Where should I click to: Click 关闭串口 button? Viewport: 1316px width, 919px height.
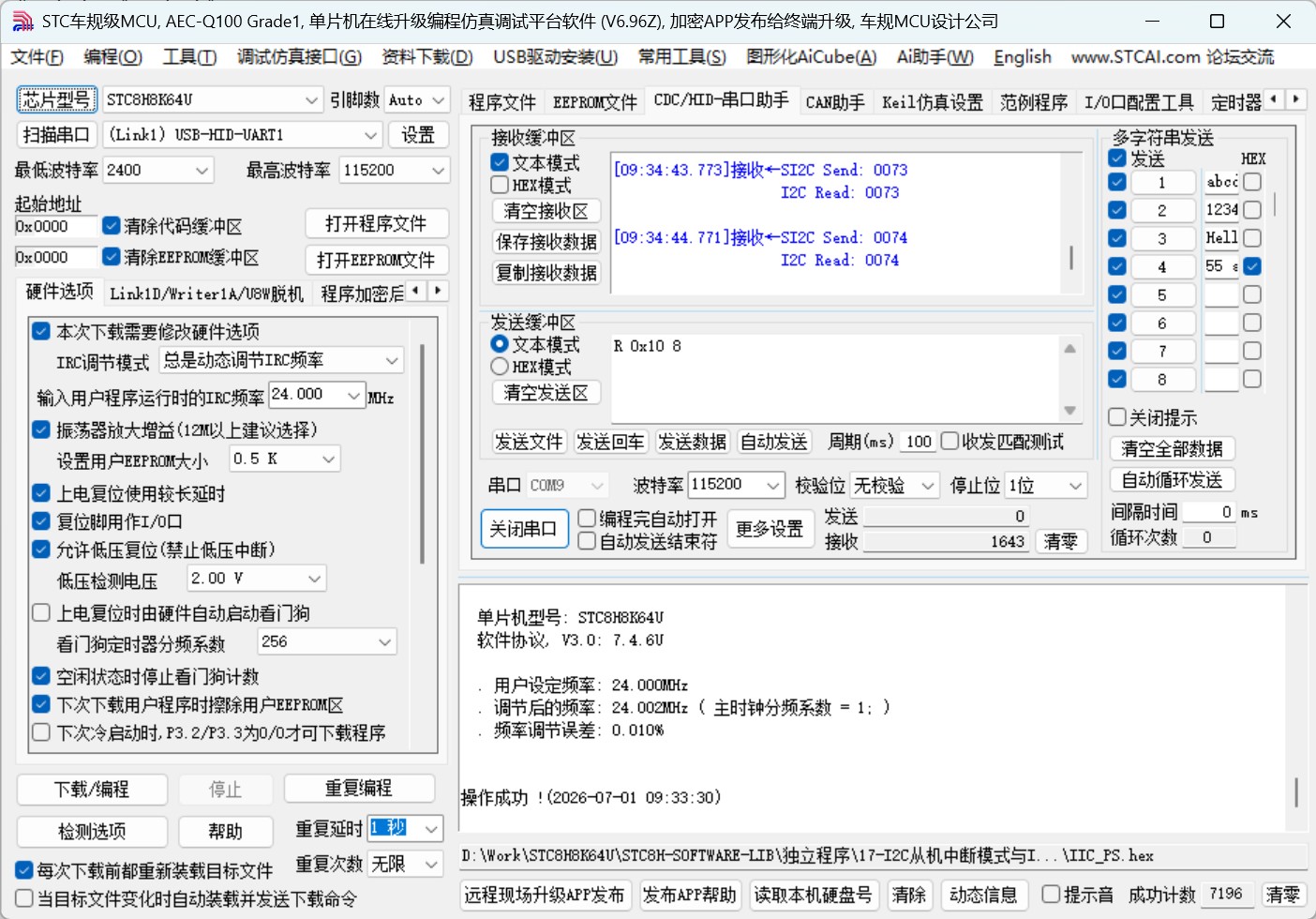(523, 529)
